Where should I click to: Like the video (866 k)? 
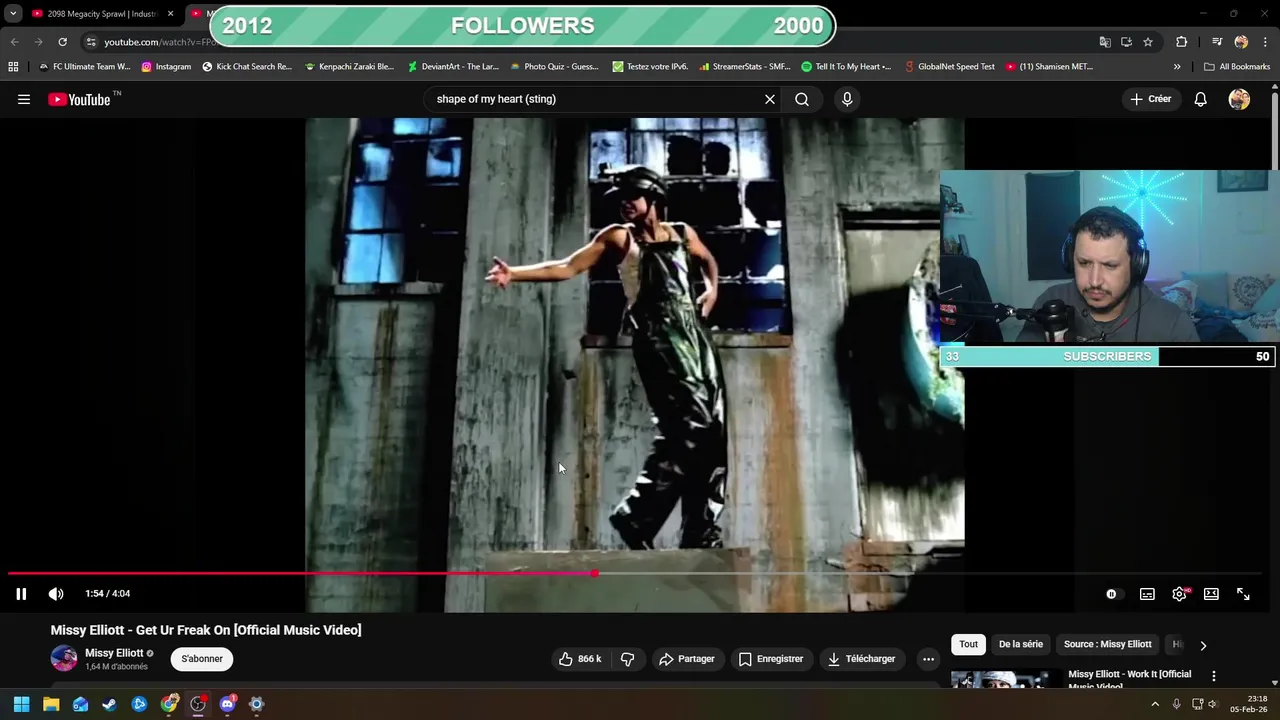[x=580, y=659]
